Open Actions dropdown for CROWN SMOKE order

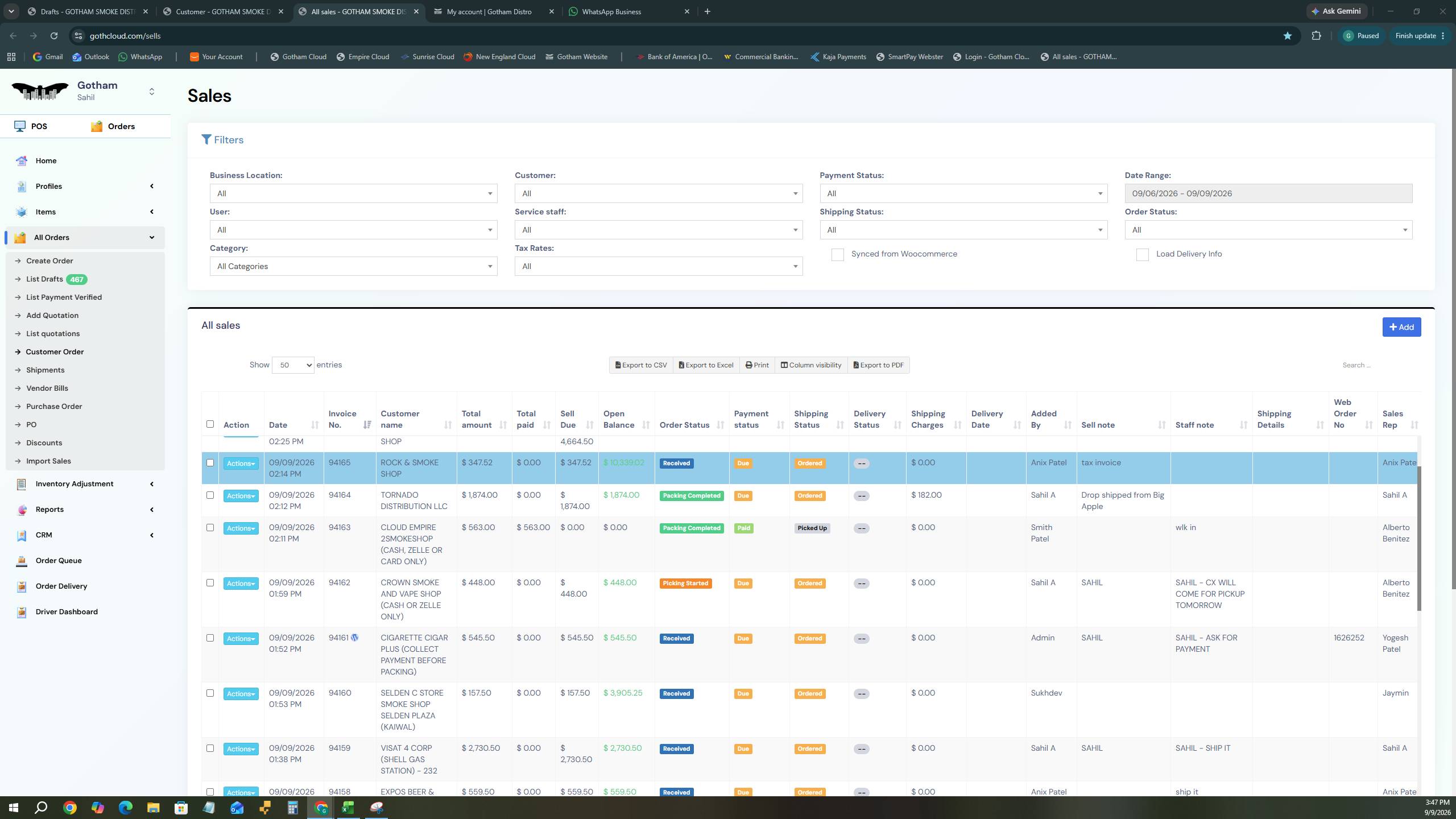(x=241, y=584)
